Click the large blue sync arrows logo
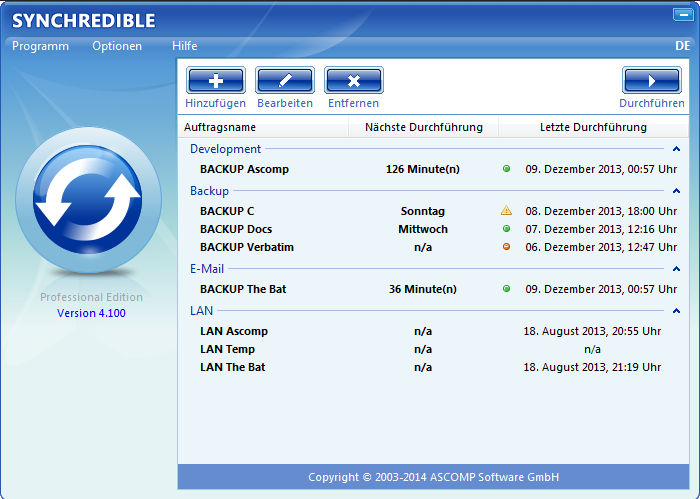The height and width of the screenshot is (499, 700). pyautogui.click(x=88, y=200)
